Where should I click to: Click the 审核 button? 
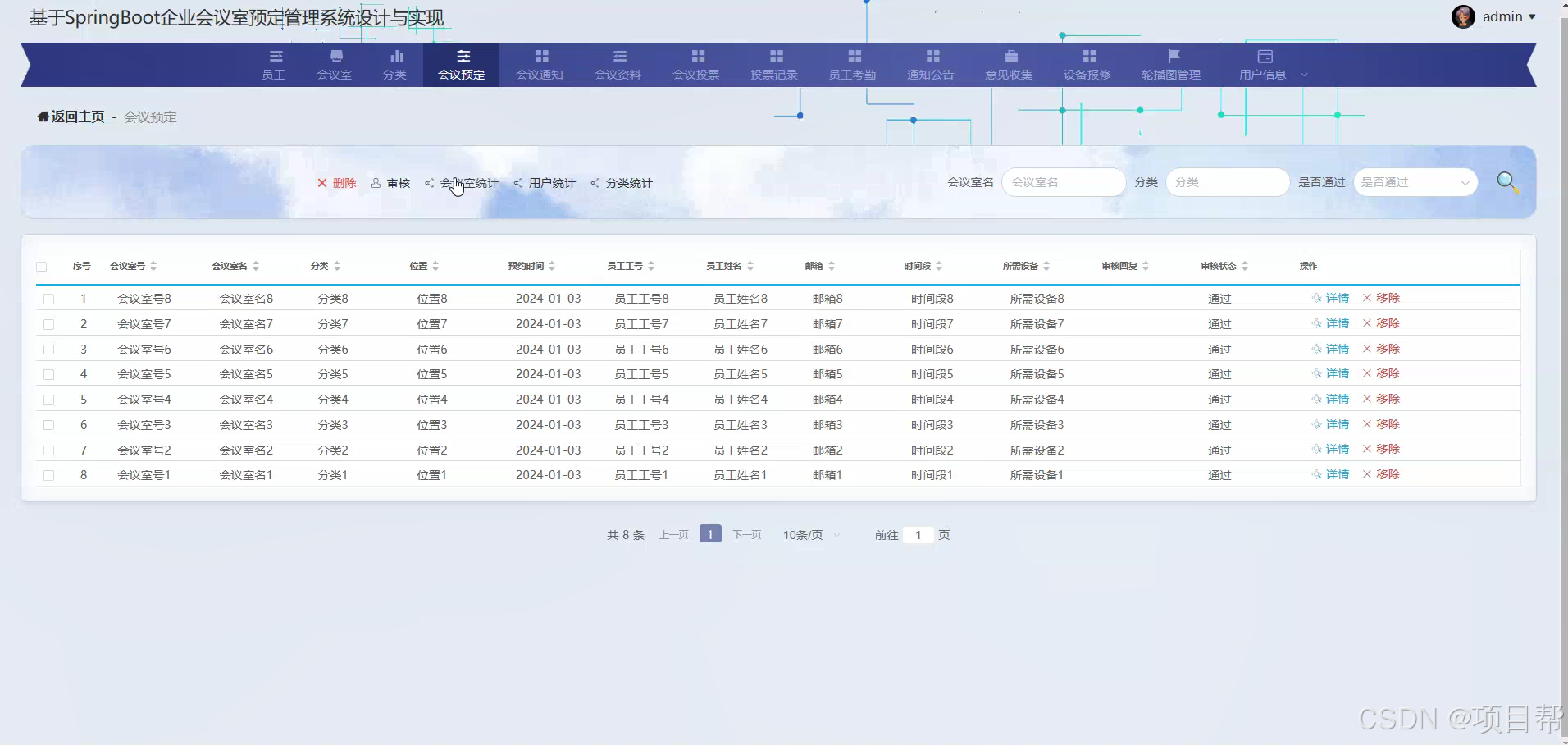coord(390,183)
